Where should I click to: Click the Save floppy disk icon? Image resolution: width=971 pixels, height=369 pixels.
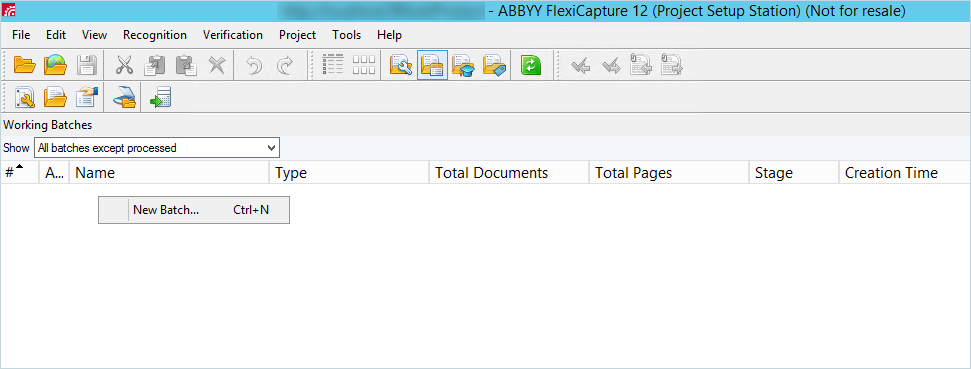pos(86,65)
